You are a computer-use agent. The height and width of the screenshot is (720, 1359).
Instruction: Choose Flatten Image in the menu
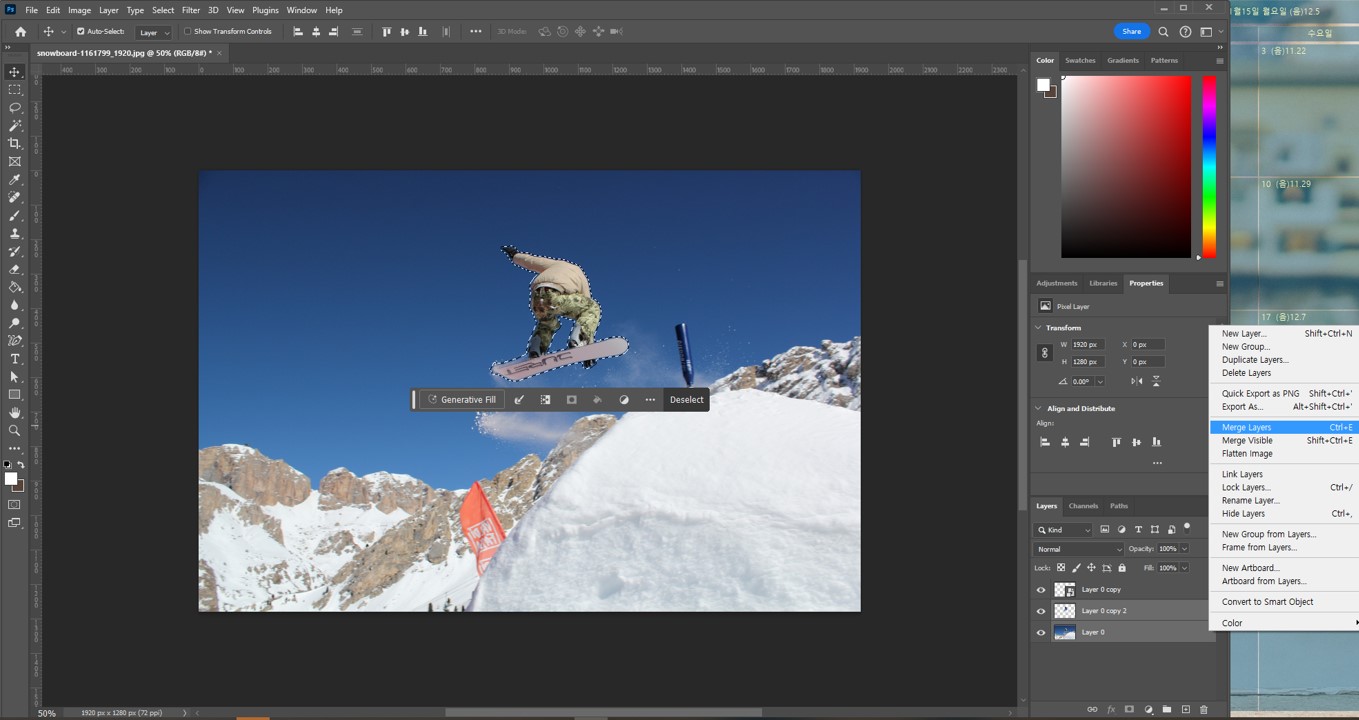coord(1247,454)
